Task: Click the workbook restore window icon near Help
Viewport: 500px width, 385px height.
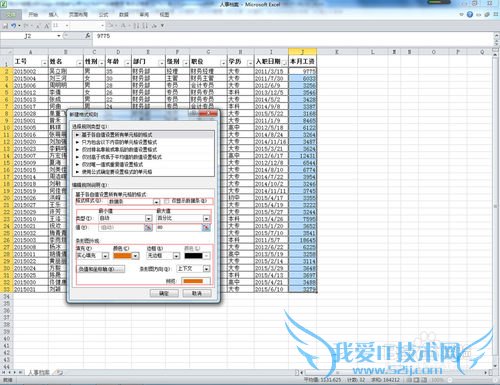Action: coord(487,15)
